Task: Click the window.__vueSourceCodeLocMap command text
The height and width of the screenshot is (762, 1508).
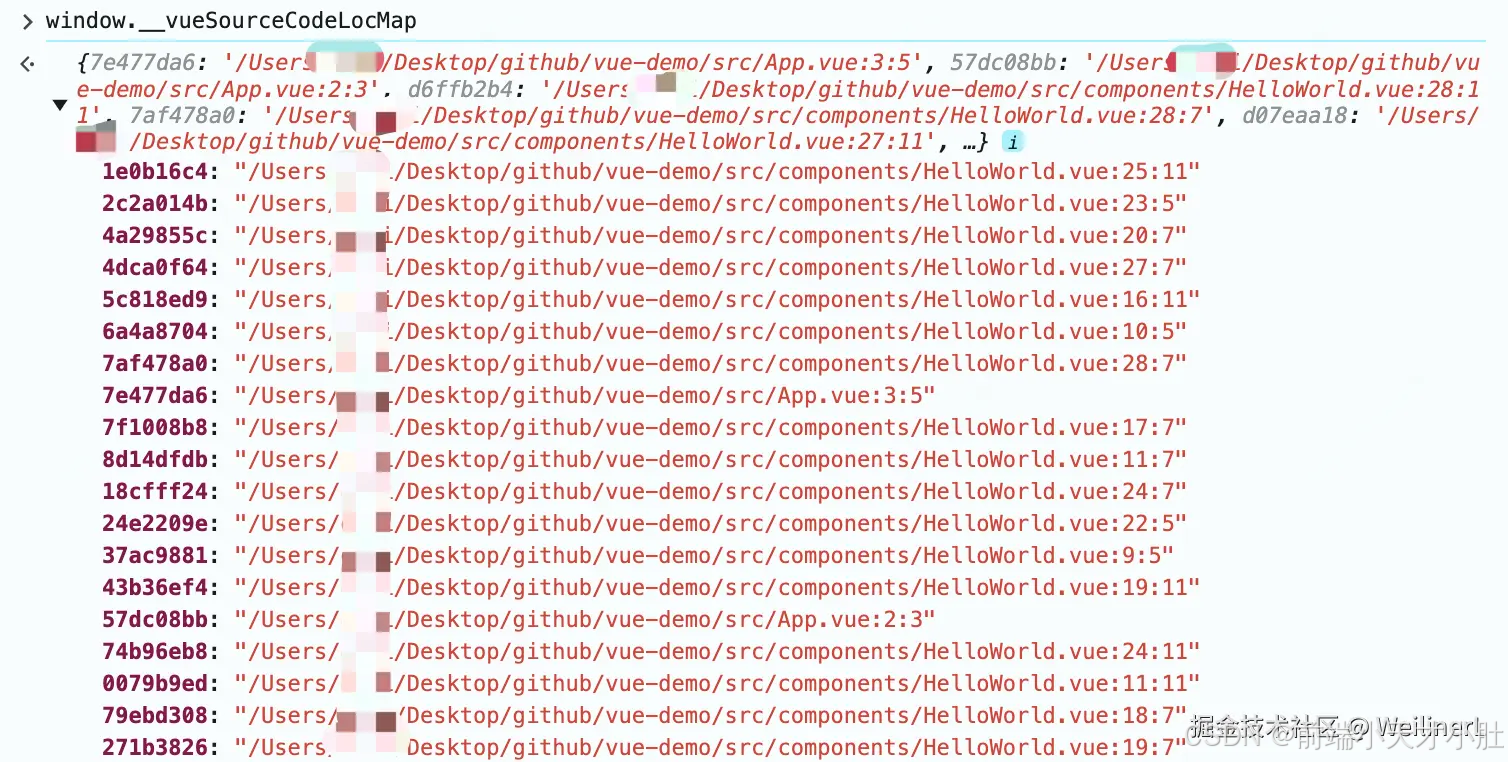Action: [x=231, y=21]
